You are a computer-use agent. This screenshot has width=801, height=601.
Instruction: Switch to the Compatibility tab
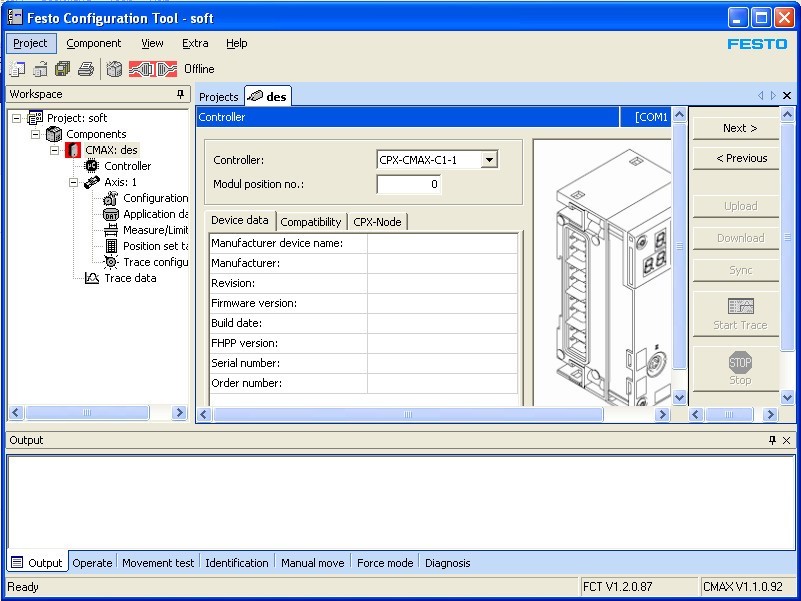pyautogui.click(x=310, y=222)
